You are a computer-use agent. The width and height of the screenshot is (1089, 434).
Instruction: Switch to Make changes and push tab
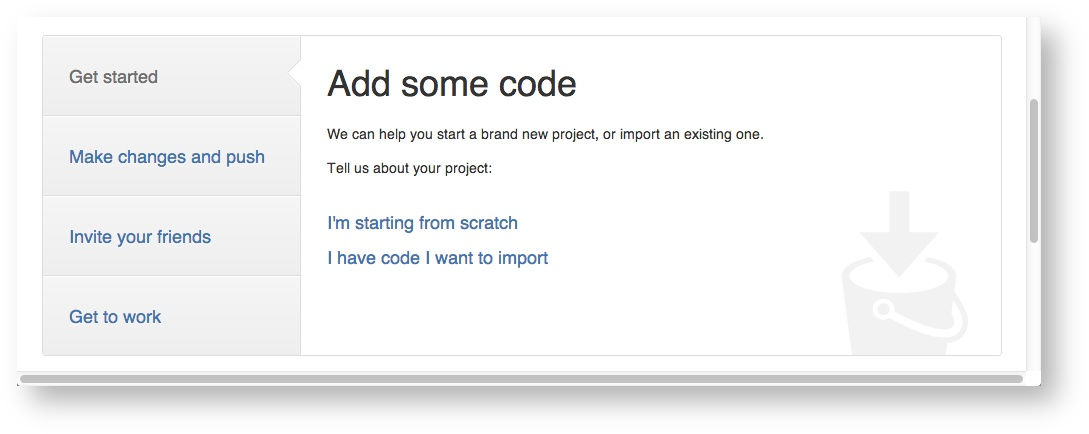click(167, 157)
